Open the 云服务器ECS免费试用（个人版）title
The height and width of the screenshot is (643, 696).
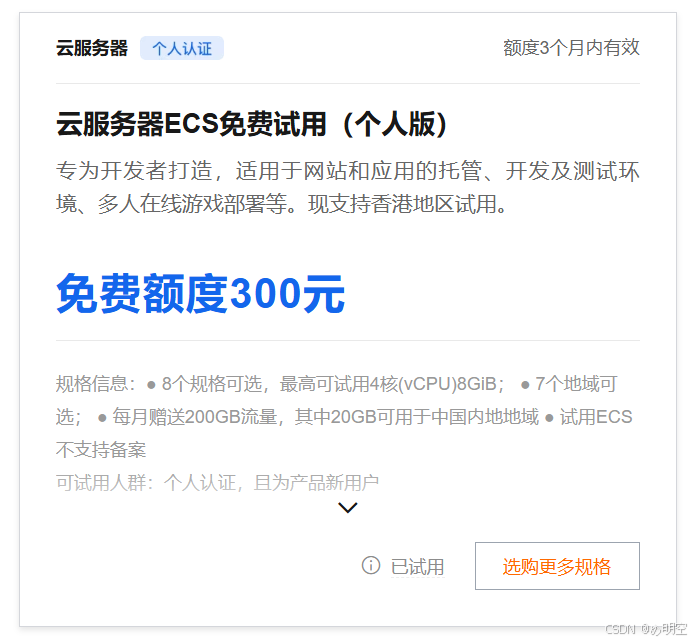coord(251,123)
